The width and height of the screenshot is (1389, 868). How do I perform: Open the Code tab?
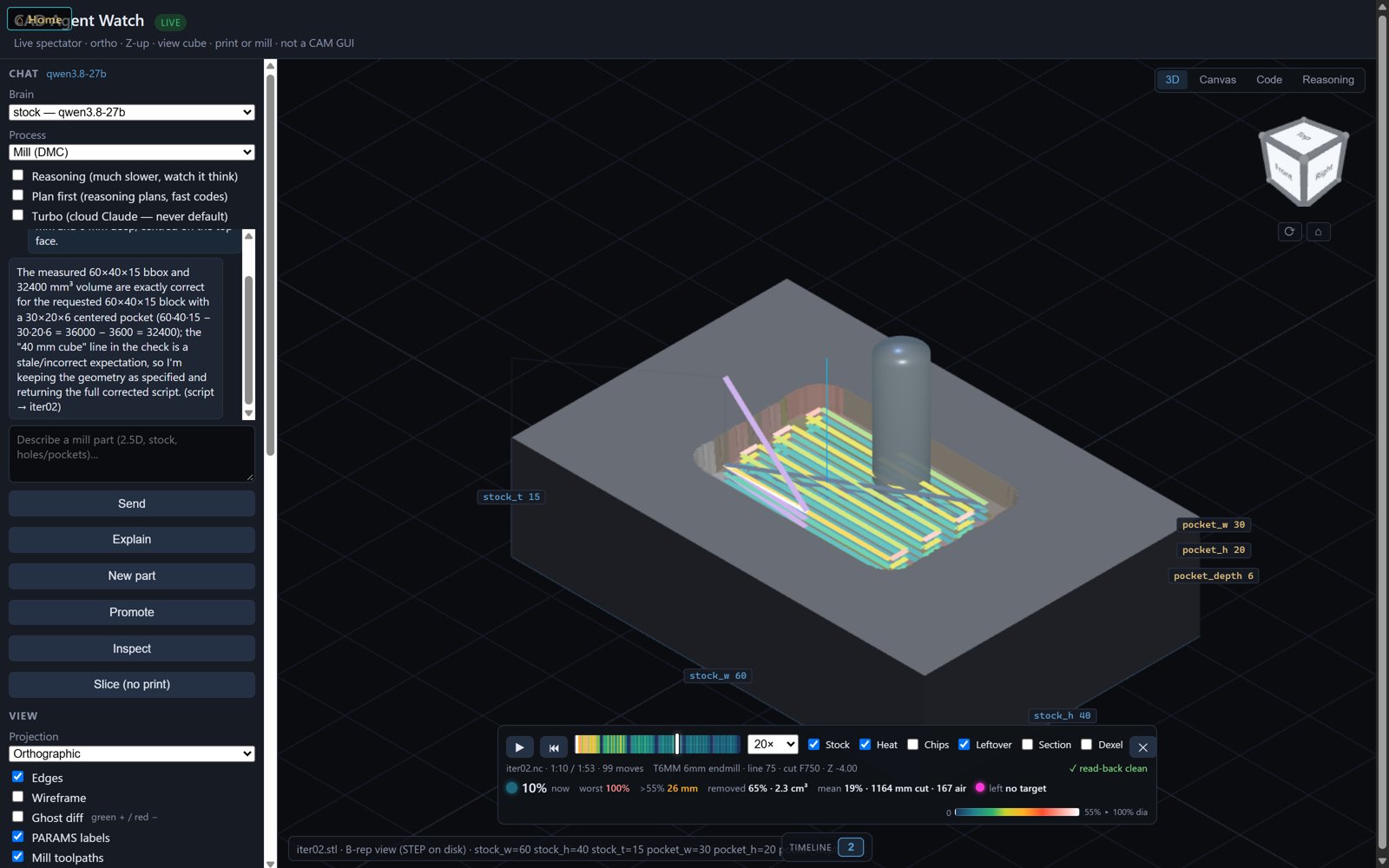point(1268,80)
